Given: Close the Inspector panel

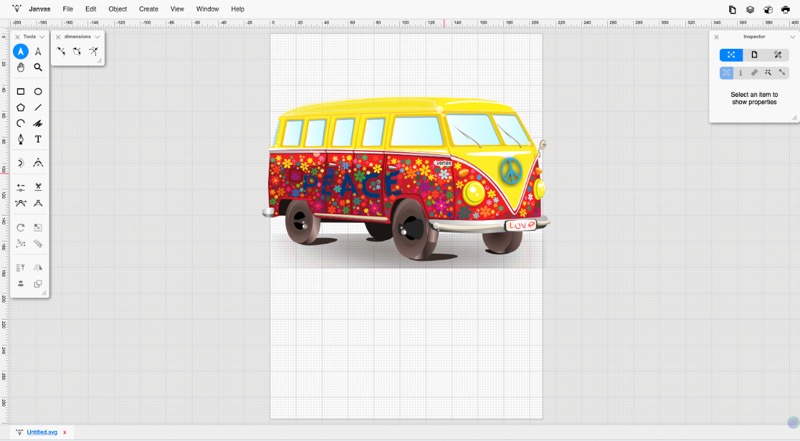Looking at the screenshot, I should coord(716,37).
